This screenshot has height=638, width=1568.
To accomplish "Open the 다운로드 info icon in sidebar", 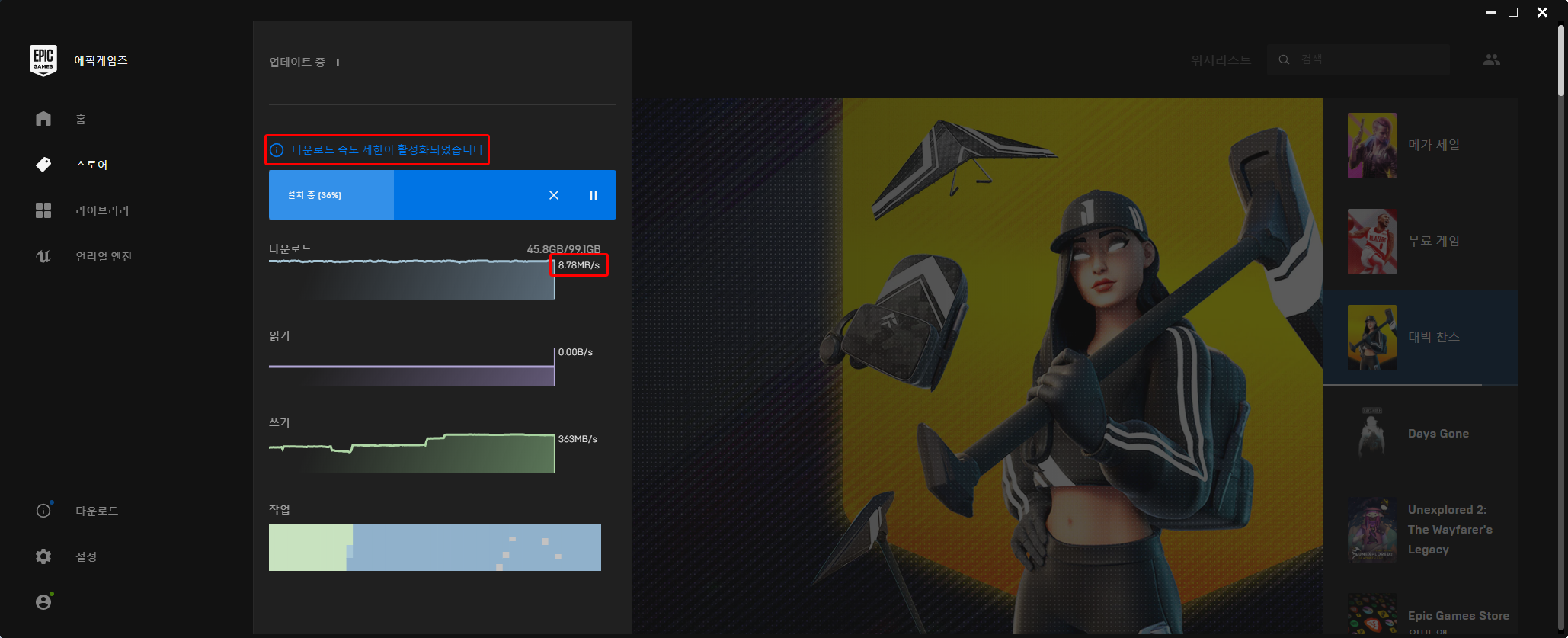I will pyautogui.click(x=43, y=511).
